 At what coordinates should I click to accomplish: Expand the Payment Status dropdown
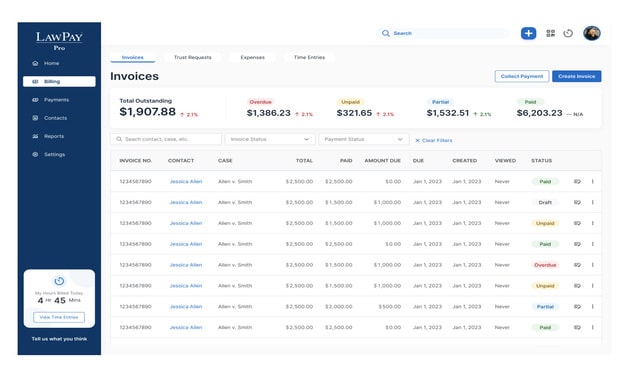click(363, 139)
